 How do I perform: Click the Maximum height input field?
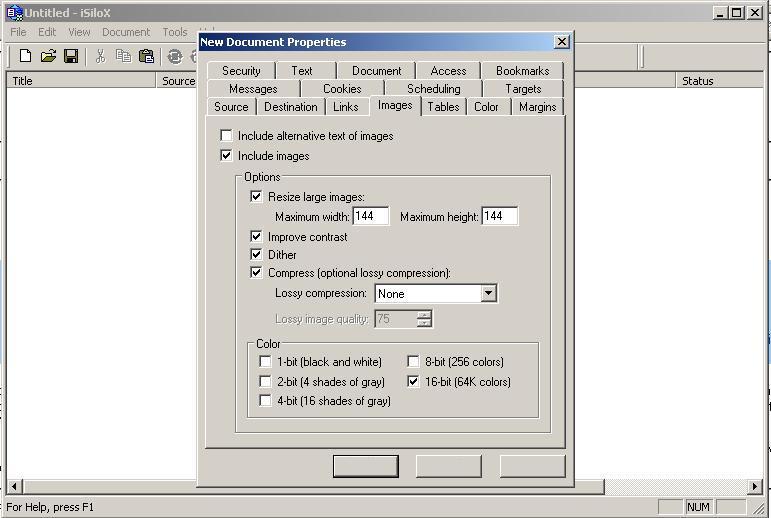pyautogui.click(x=500, y=216)
